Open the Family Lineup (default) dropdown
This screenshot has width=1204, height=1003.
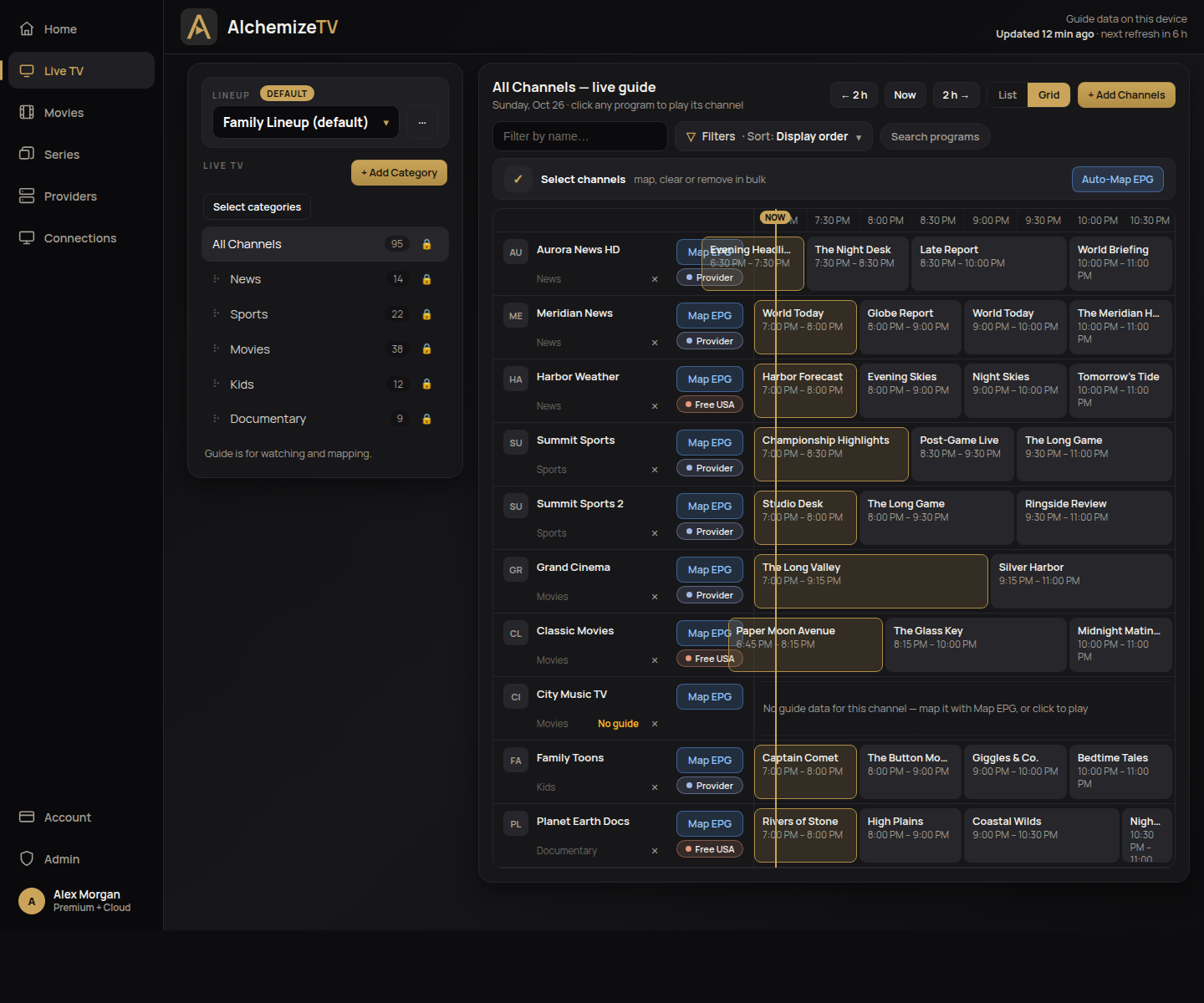pyautogui.click(x=306, y=122)
